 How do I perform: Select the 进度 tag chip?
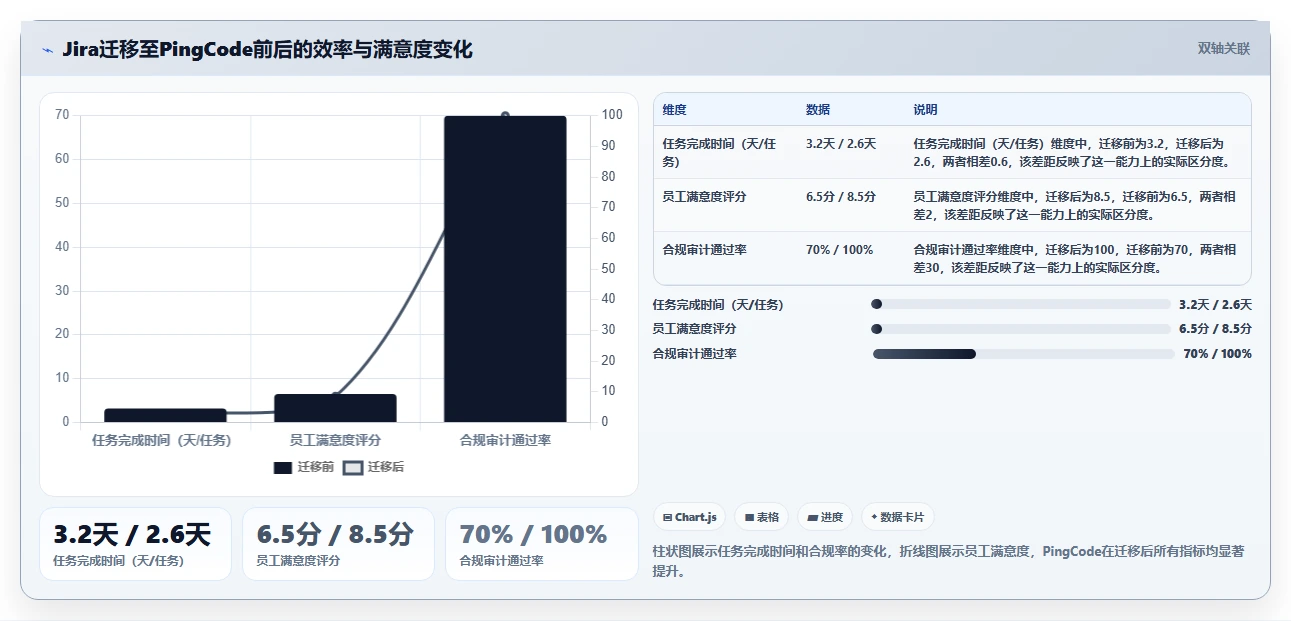[x=825, y=517]
